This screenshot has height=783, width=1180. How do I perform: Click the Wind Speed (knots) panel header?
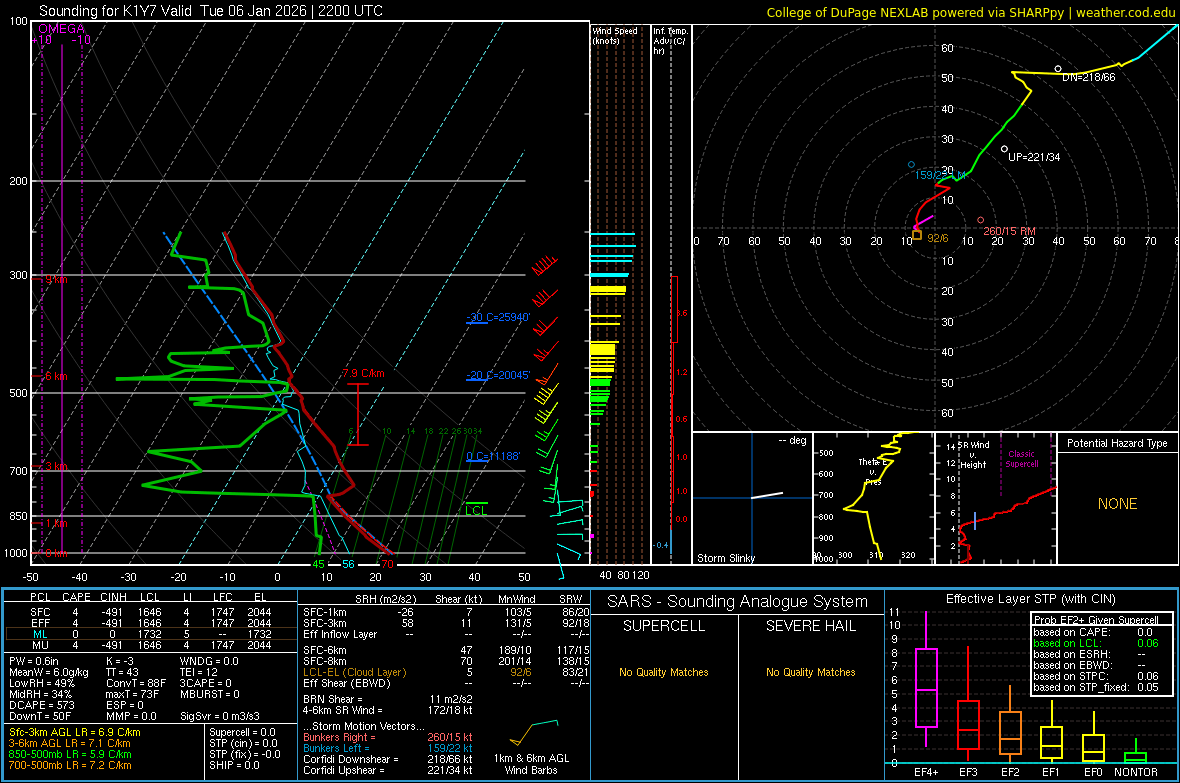(615, 35)
